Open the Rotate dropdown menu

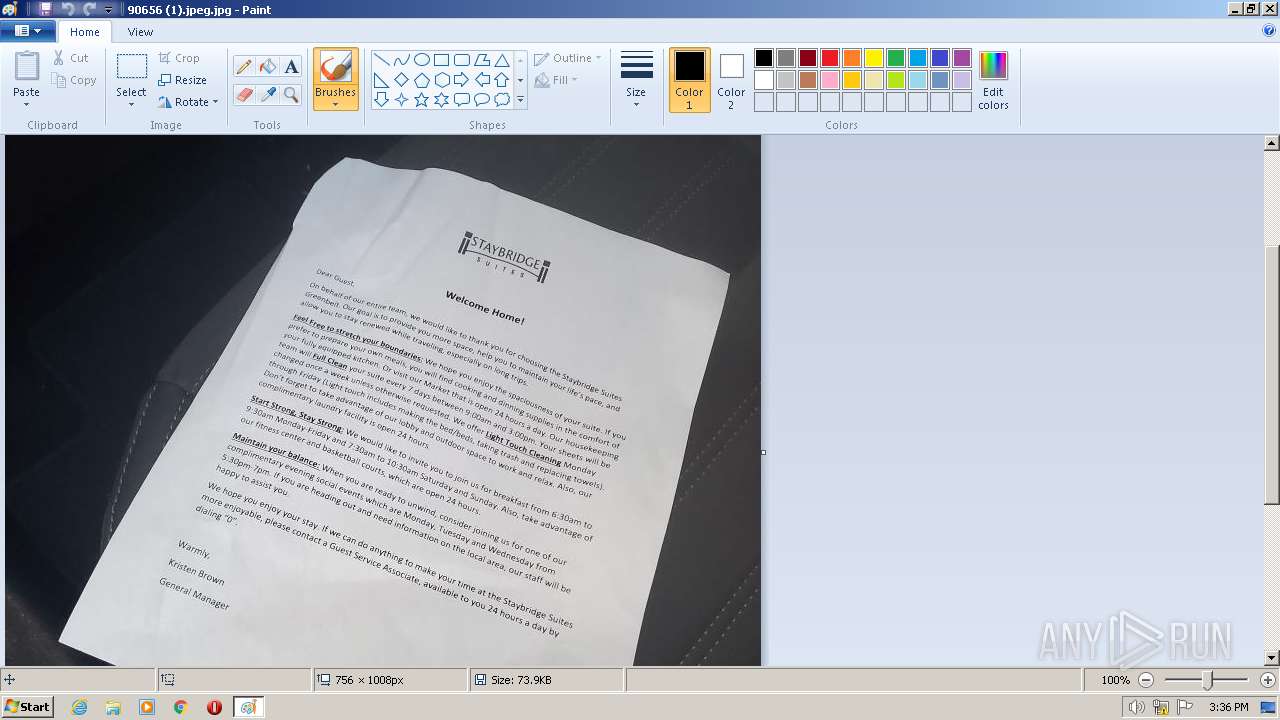pyautogui.click(x=188, y=102)
